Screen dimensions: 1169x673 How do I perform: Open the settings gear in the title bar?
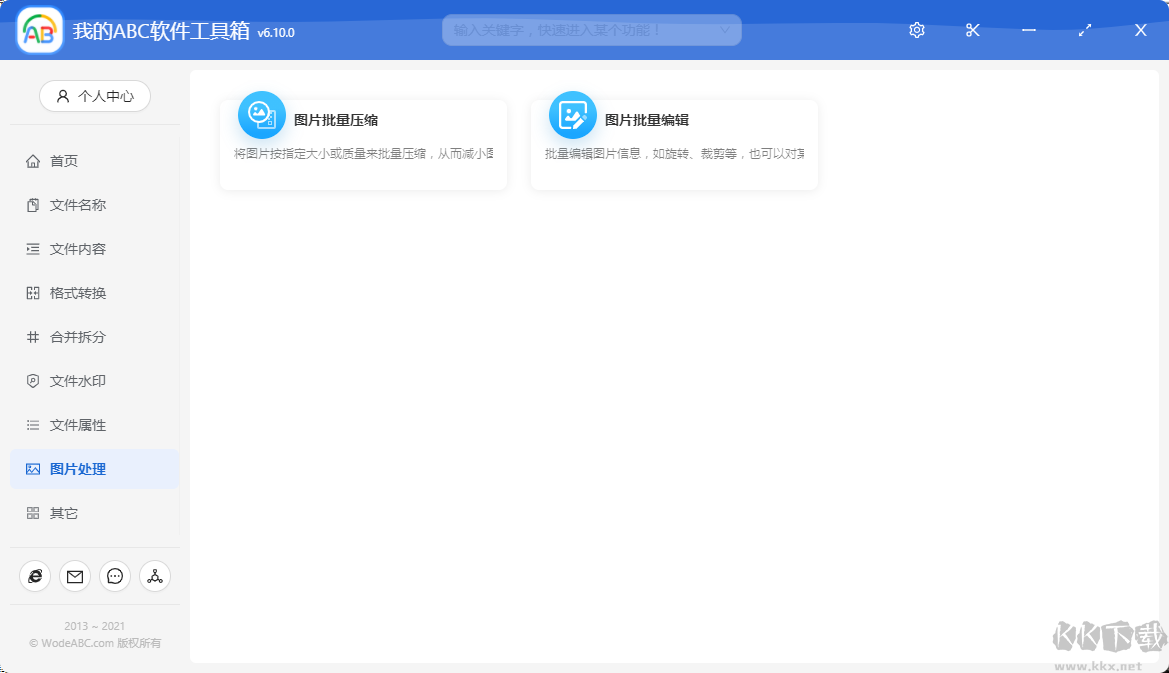click(916, 30)
